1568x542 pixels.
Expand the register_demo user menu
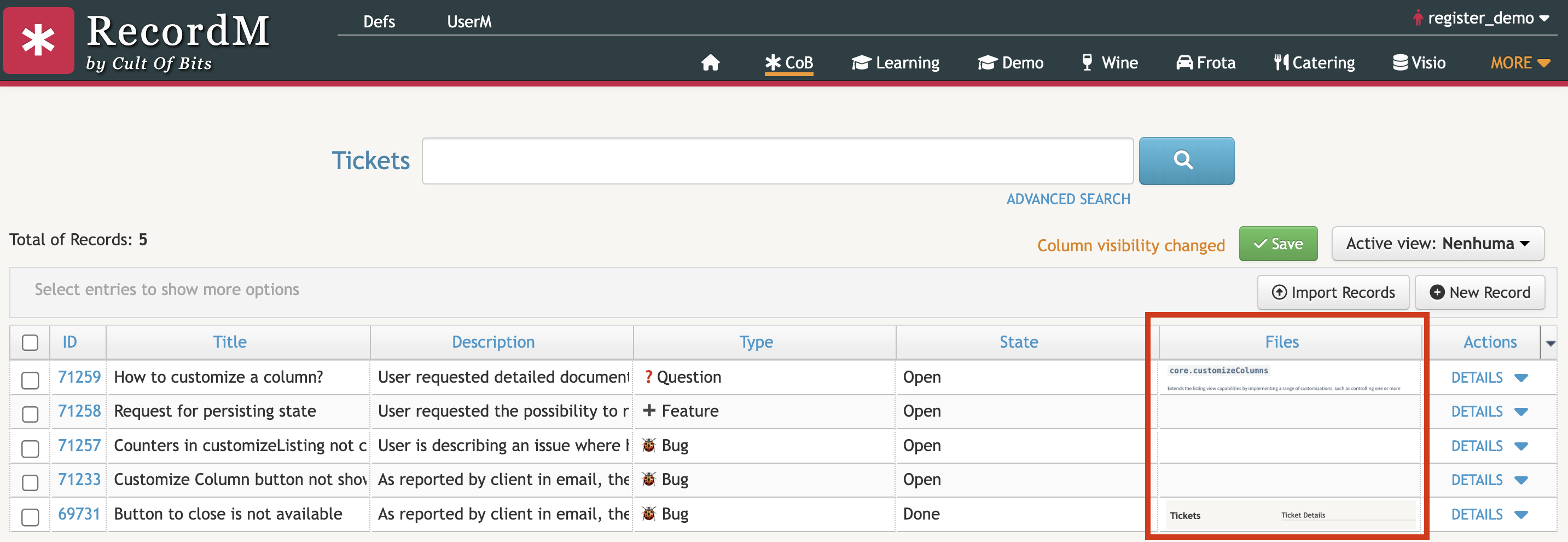[x=1480, y=18]
